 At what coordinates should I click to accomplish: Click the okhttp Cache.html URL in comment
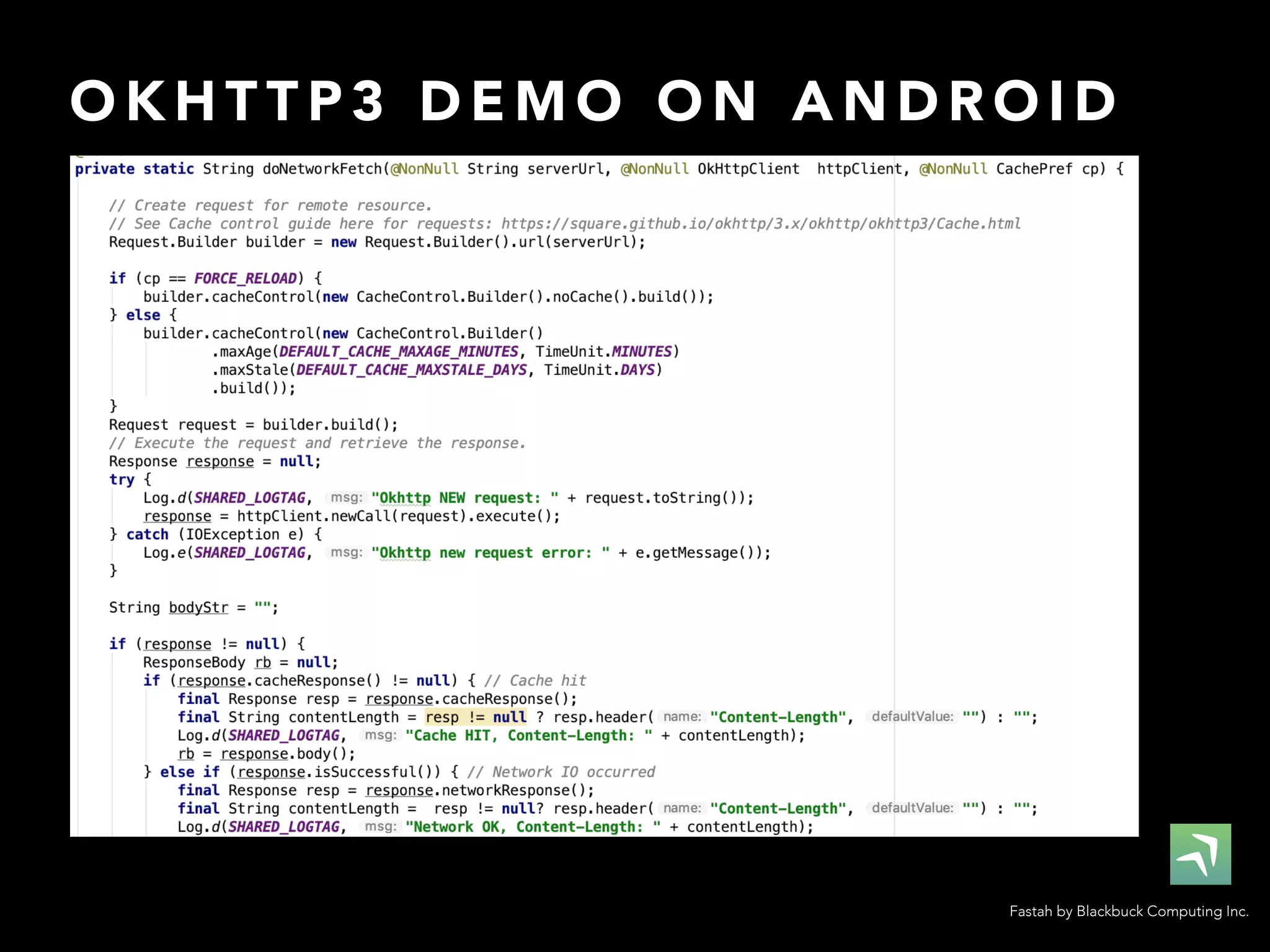tap(760, 224)
